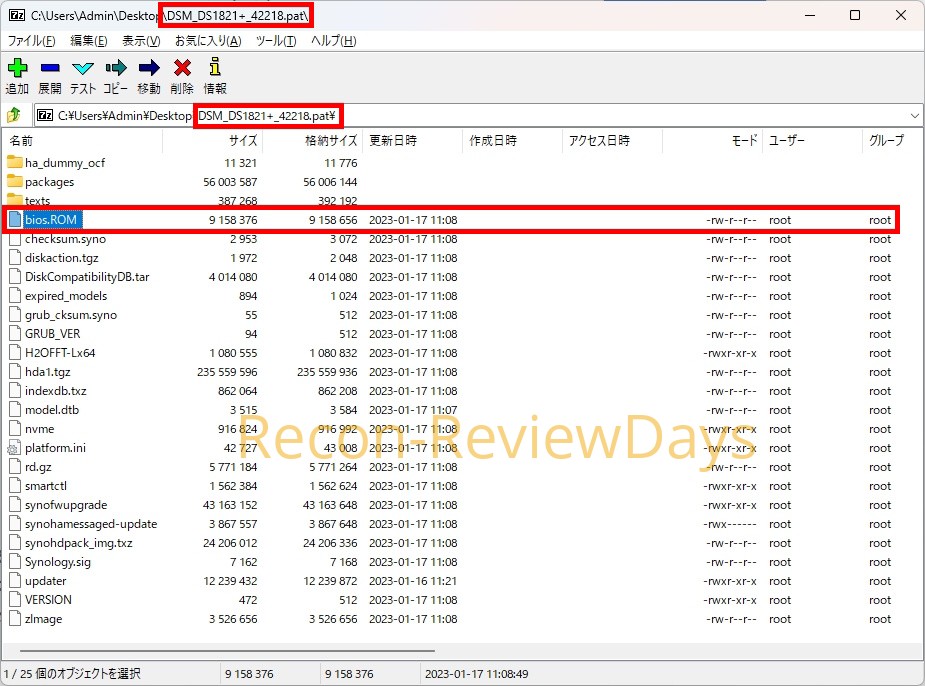Click the 235 559 596 size value
Image resolution: width=925 pixels, height=686 pixels.
point(227,372)
